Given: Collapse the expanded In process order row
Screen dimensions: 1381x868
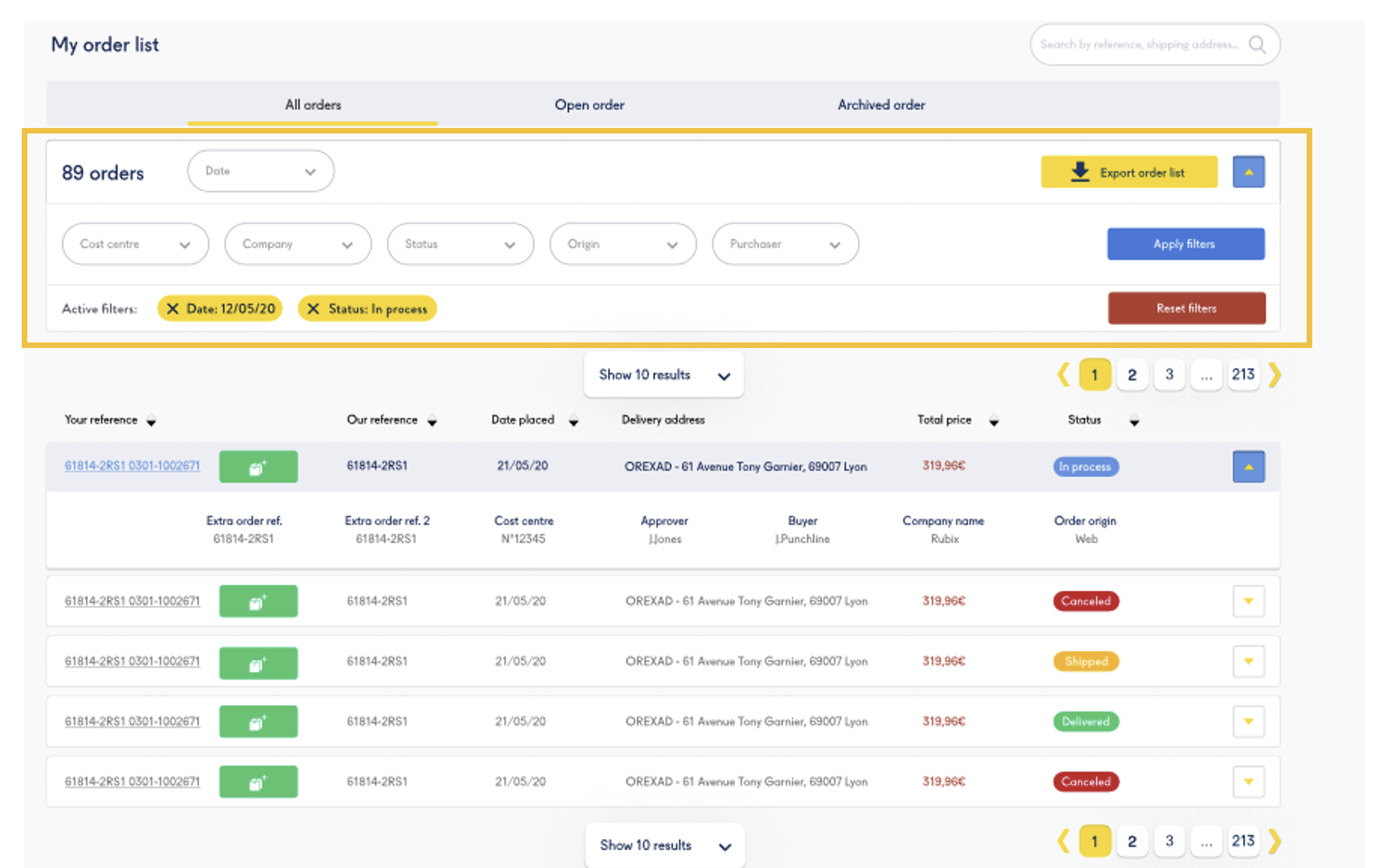Looking at the screenshot, I should point(1248,467).
